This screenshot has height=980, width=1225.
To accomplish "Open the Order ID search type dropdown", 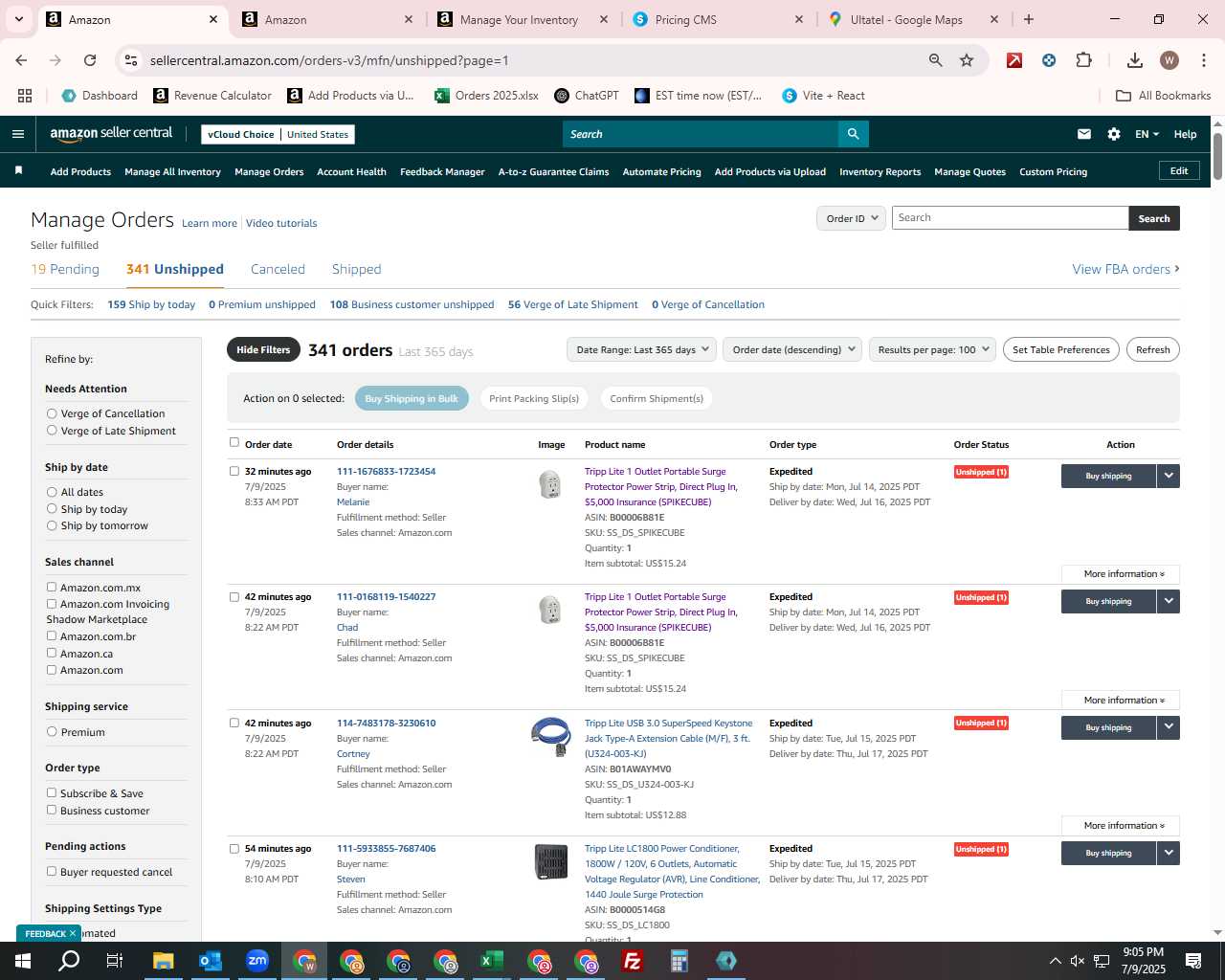I will click(851, 218).
